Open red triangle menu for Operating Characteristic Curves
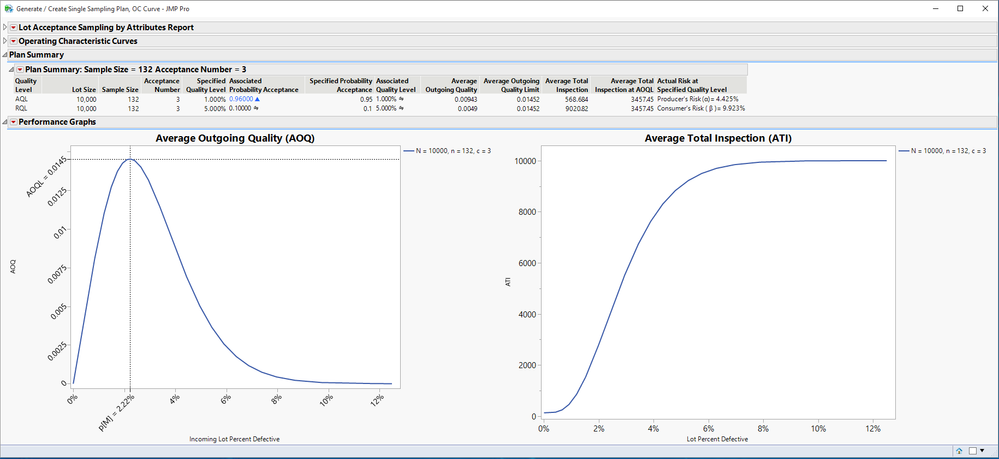 click(13, 41)
